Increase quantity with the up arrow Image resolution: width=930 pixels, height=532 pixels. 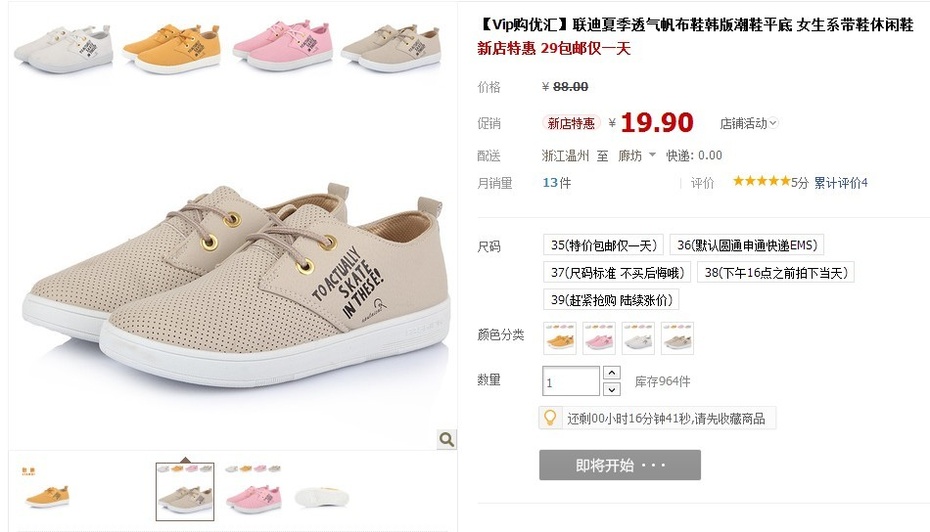pyautogui.click(x=611, y=372)
